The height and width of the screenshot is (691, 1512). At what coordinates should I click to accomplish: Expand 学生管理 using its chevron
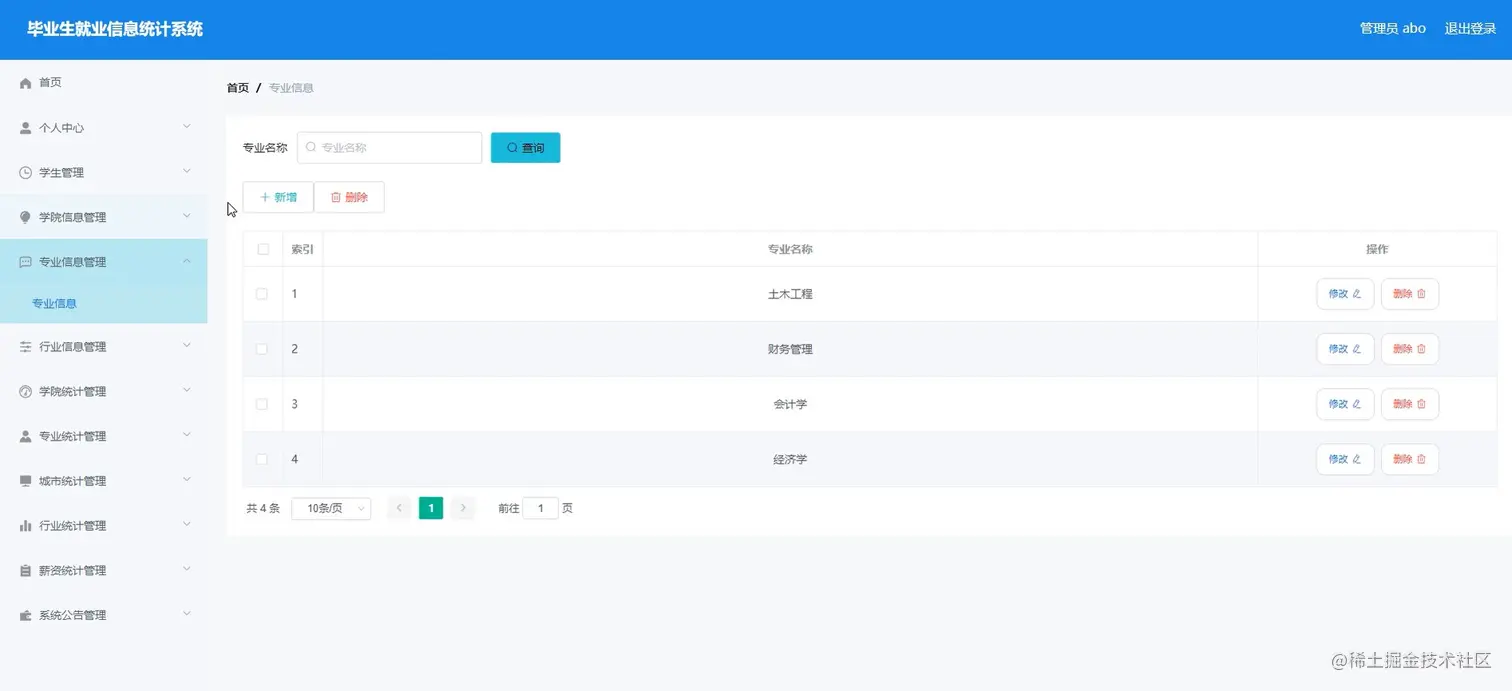tap(187, 172)
